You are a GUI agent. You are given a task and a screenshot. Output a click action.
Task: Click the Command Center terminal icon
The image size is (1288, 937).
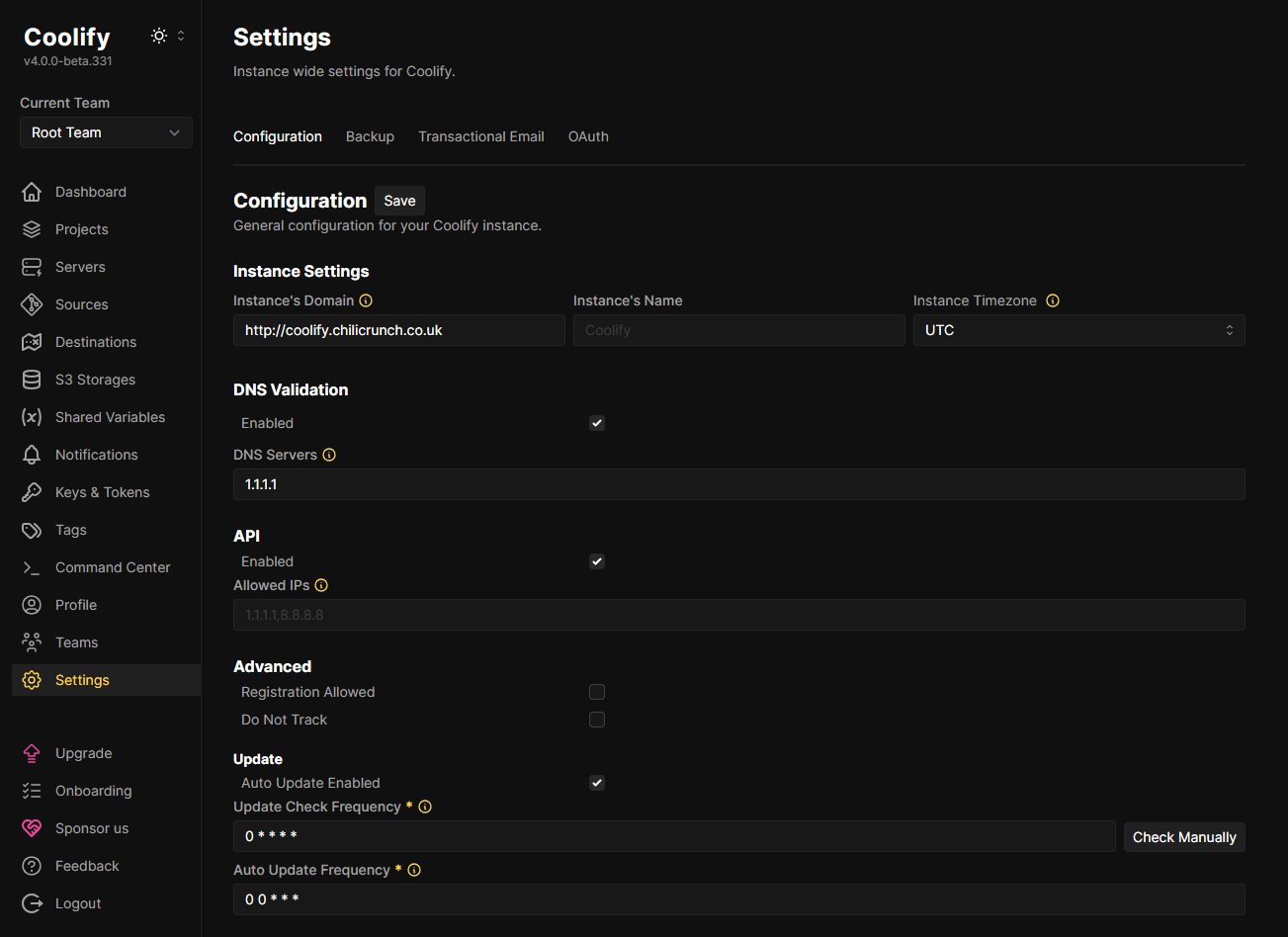[x=32, y=567]
